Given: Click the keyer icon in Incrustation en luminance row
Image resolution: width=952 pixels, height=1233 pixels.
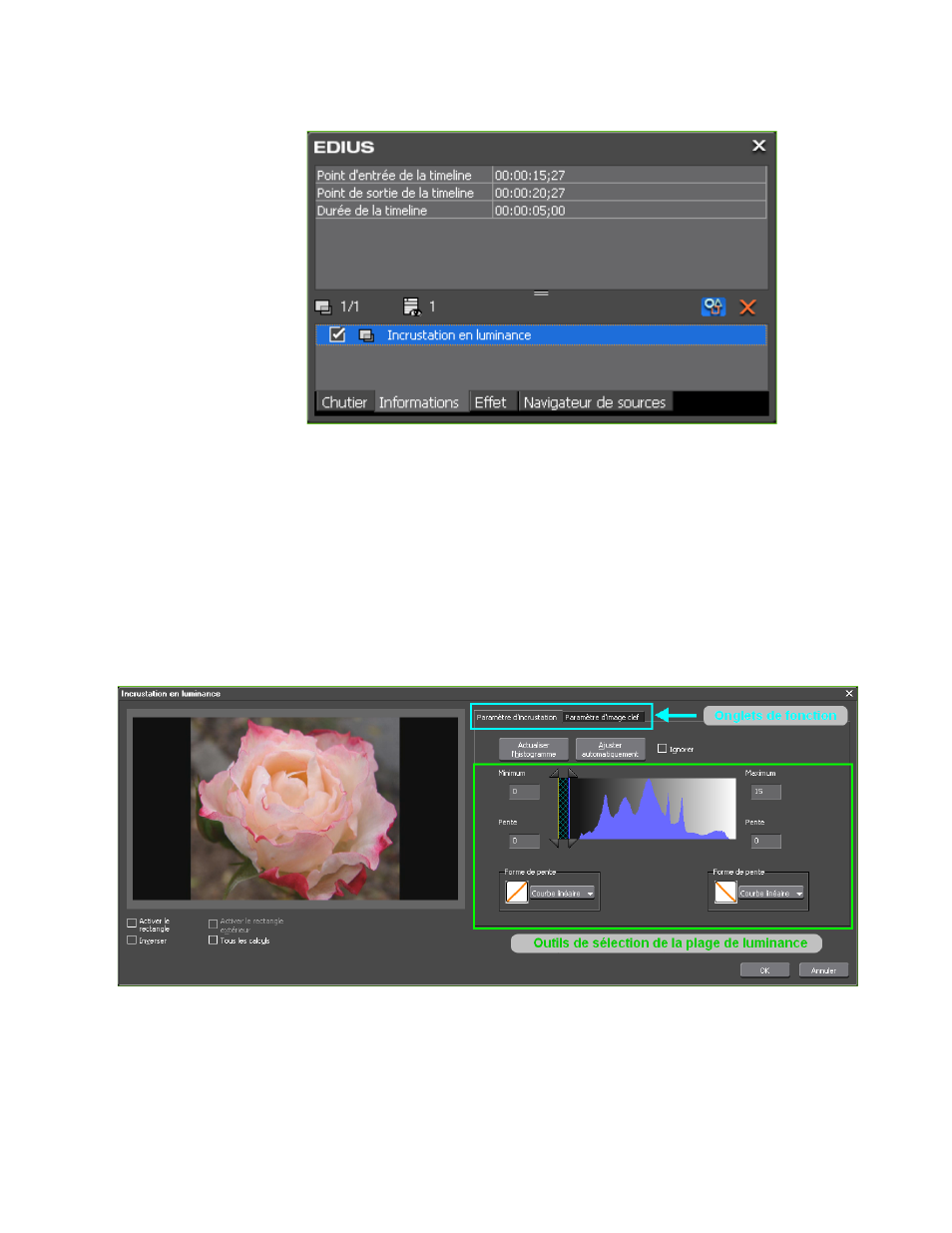Looking at the screenshot, I should pyautogui.click(x=366, y=335).
